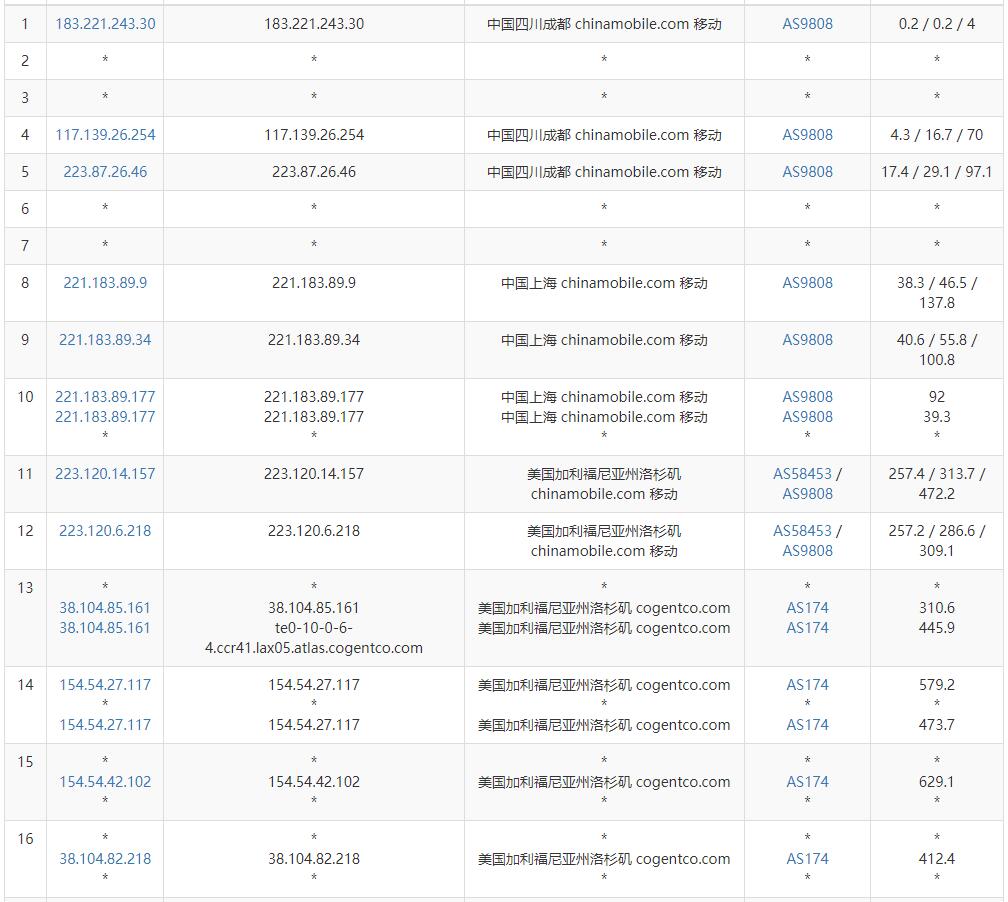Open IP link 183.221.243.30 in hop 1

click(x=105, y=24)
